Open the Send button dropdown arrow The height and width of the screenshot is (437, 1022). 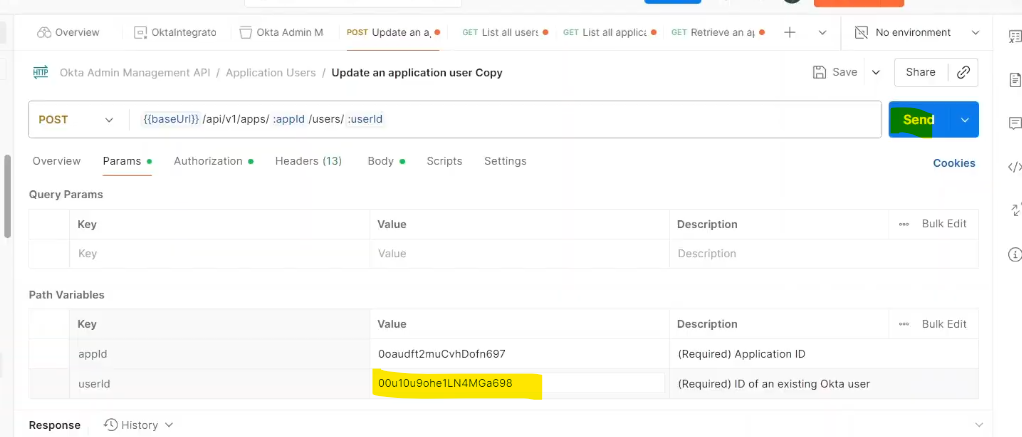click(964, 120)
